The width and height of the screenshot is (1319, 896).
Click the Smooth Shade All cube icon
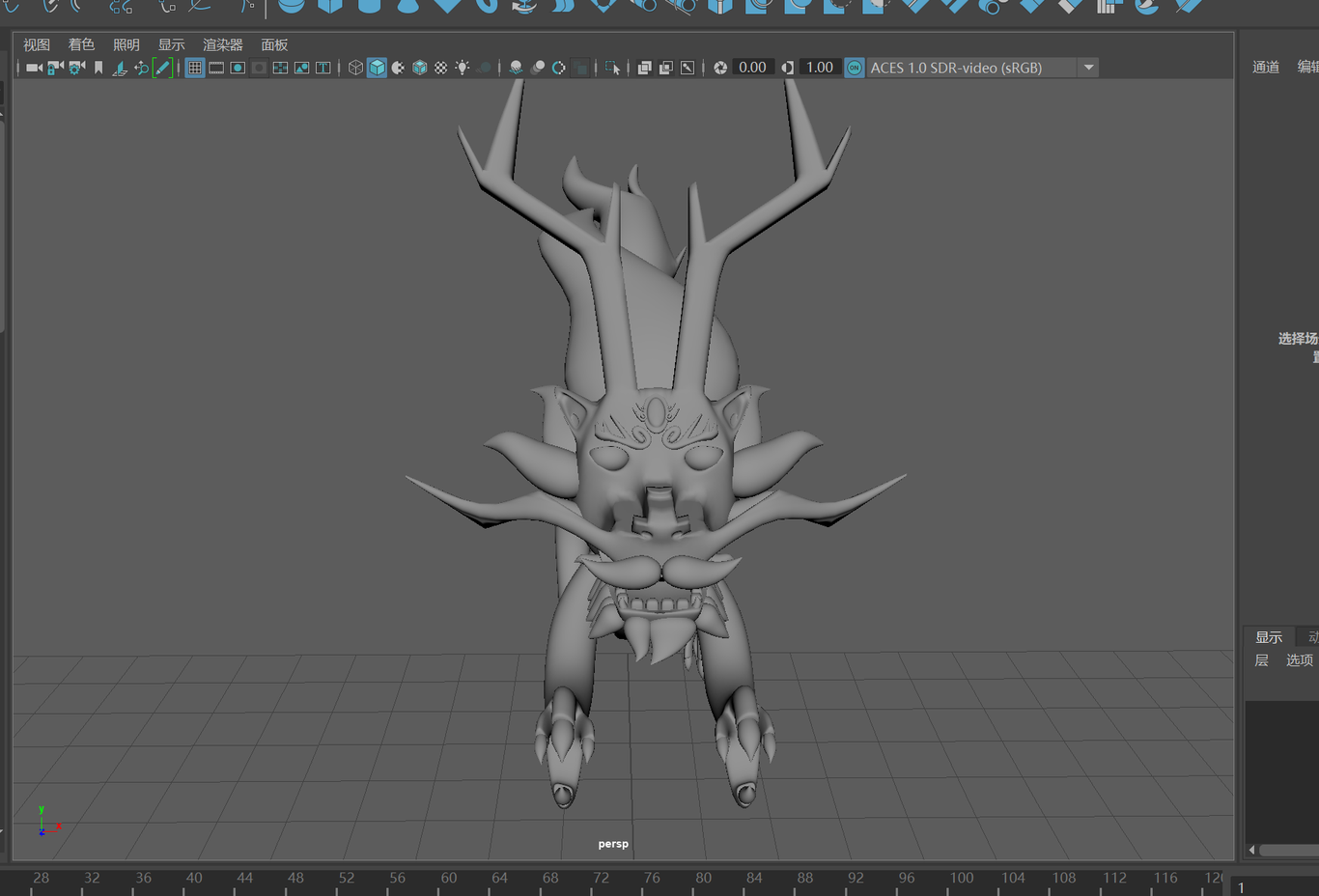[x=377, y=68]
